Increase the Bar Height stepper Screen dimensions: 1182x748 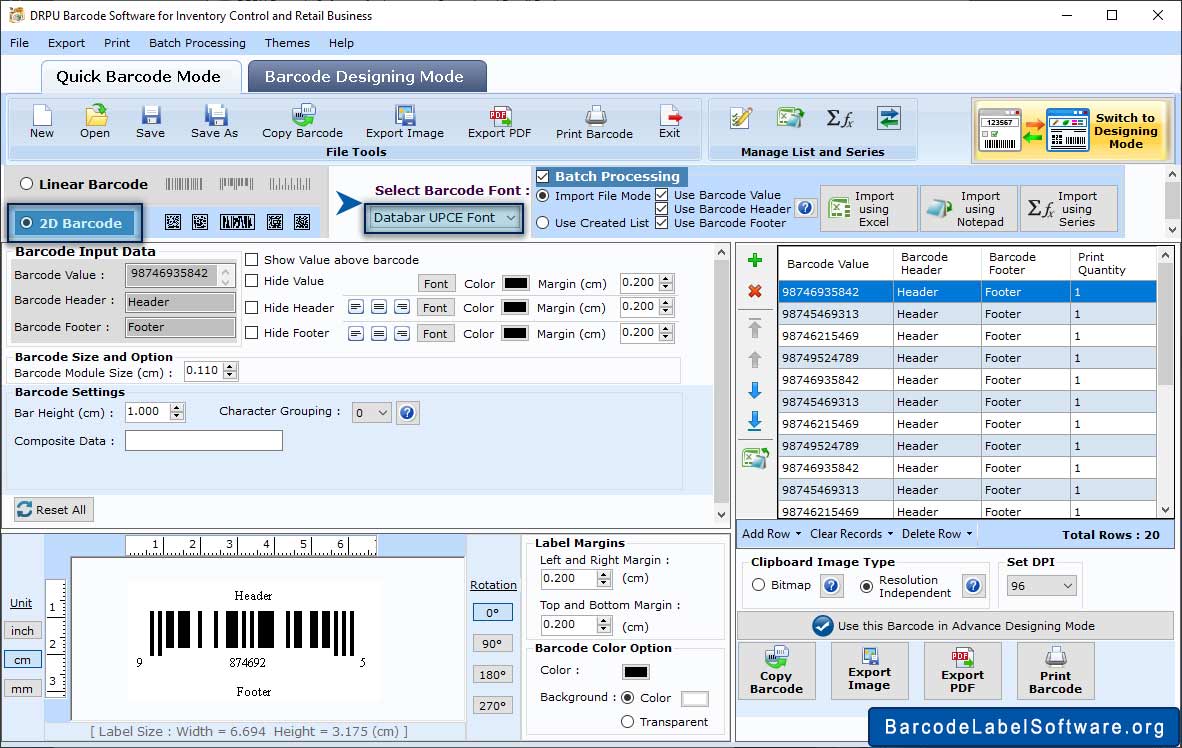pyautogui.click(x=177, y=408)
